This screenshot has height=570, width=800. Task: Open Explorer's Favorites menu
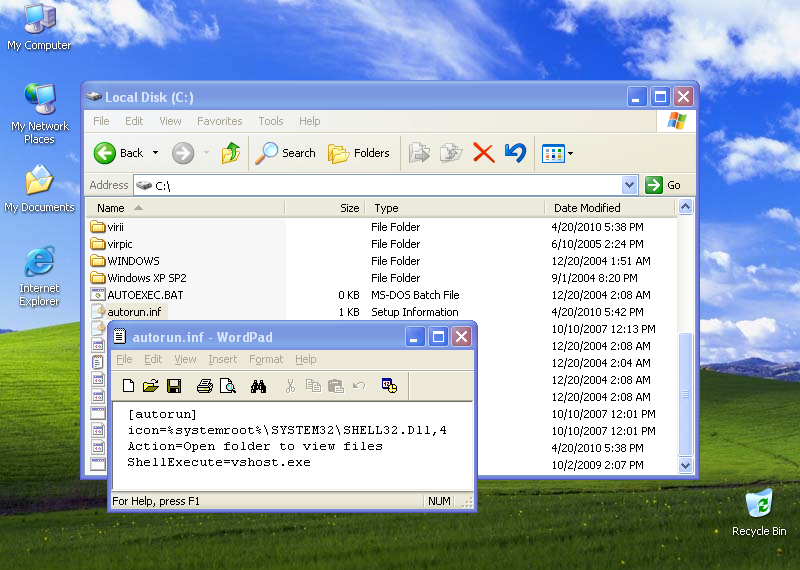219,121
